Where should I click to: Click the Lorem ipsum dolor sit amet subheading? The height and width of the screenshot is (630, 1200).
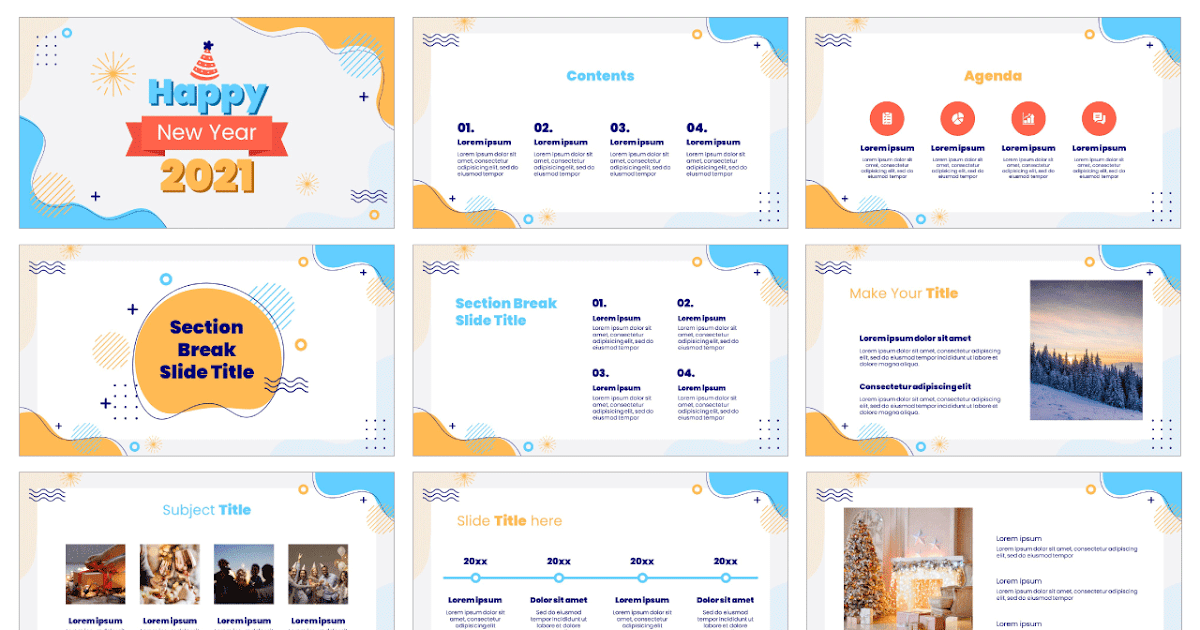915,339
